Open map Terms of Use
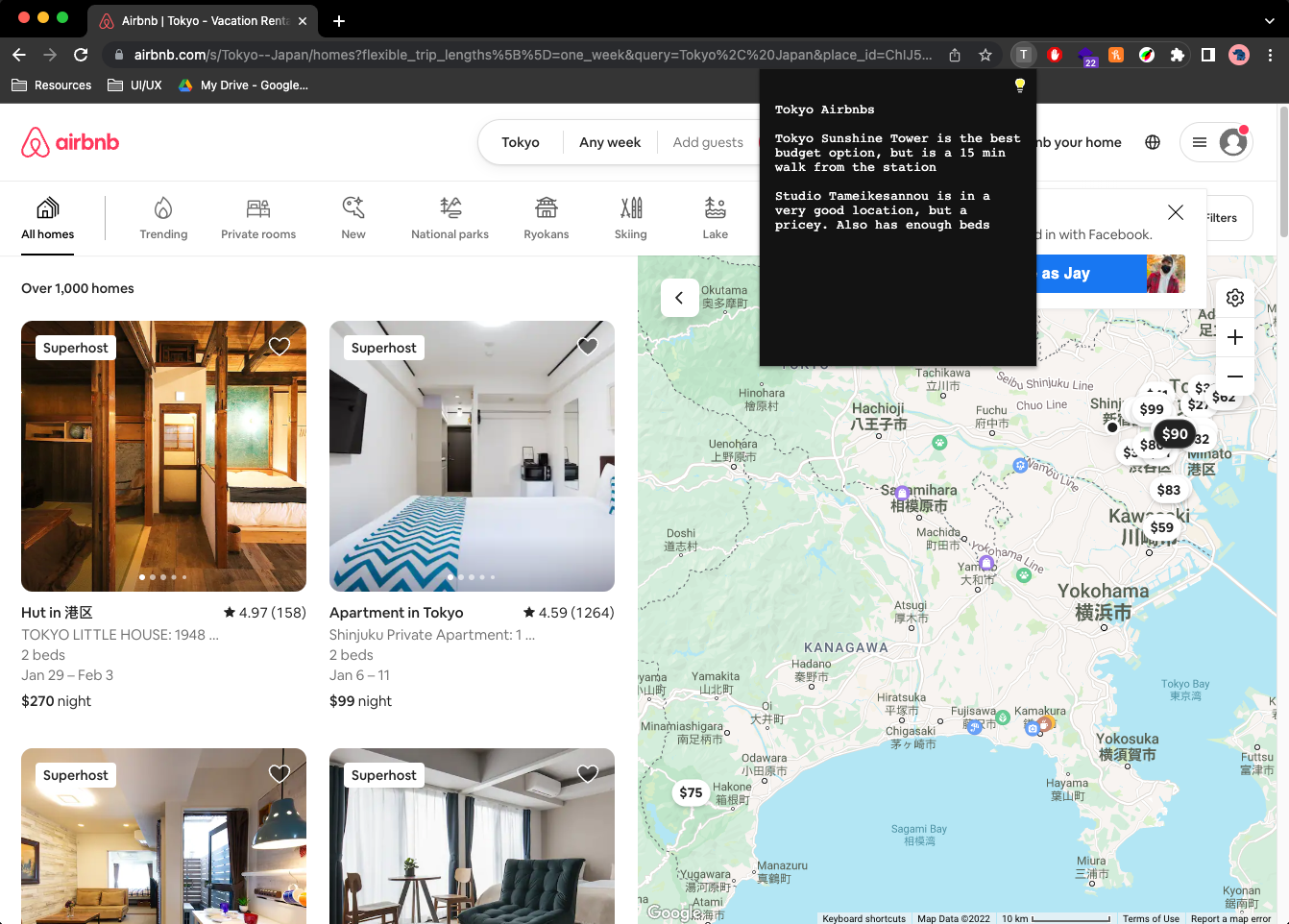Screen dimensions: 1289x924 pyautogui.click(x=1151, y=918)
